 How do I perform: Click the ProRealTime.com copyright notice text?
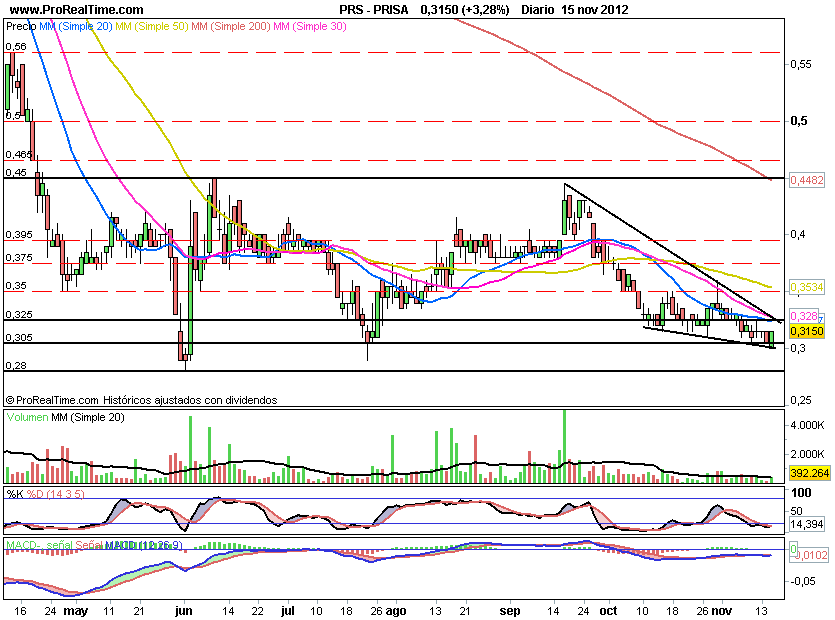point(140,399)
